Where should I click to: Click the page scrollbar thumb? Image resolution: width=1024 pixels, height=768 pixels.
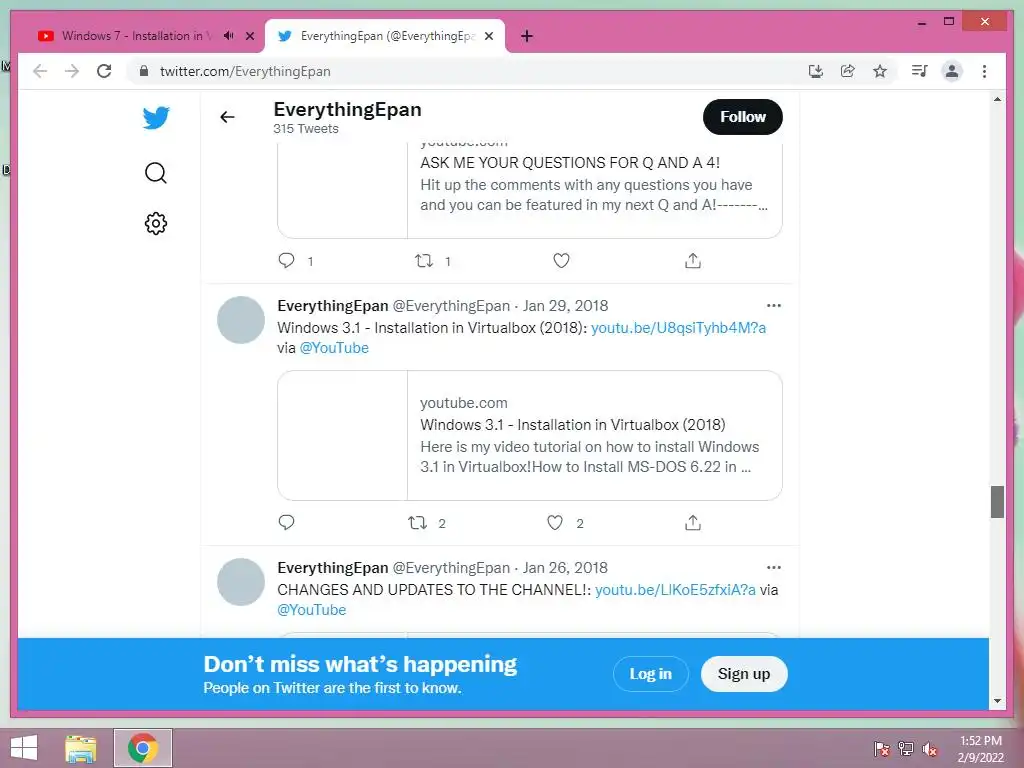point(997,502)
